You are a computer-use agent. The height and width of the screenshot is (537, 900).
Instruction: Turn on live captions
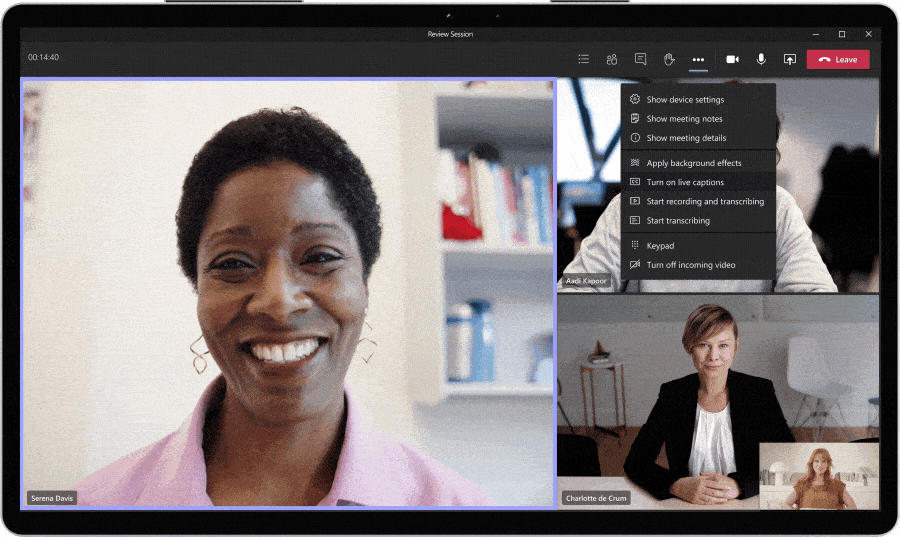click(685, 182)
